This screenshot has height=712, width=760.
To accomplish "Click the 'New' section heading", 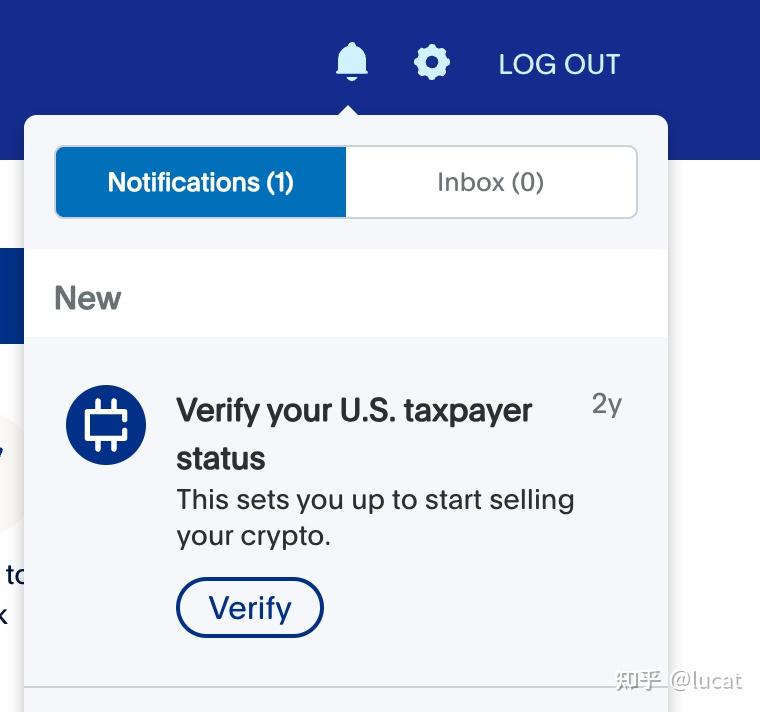I will [88, 298].
